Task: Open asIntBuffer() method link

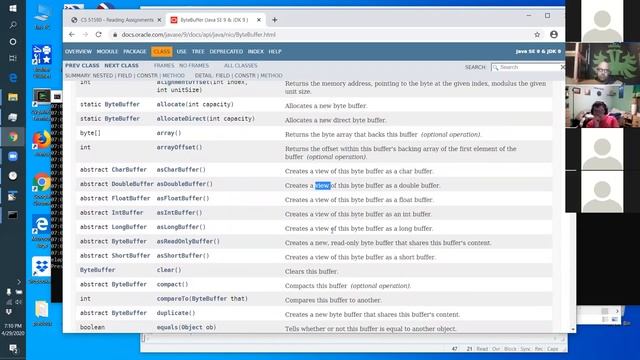Action: click(x=180, y=213)
